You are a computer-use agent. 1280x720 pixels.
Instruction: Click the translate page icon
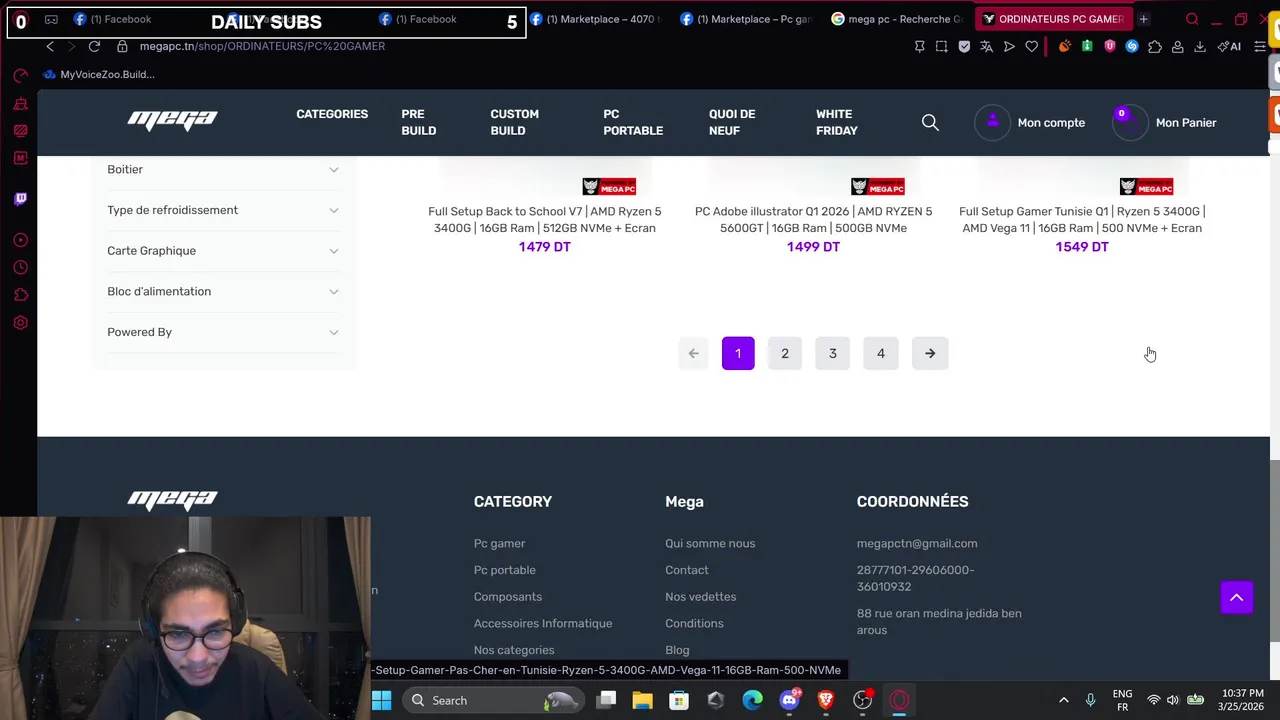coord(986,46)
